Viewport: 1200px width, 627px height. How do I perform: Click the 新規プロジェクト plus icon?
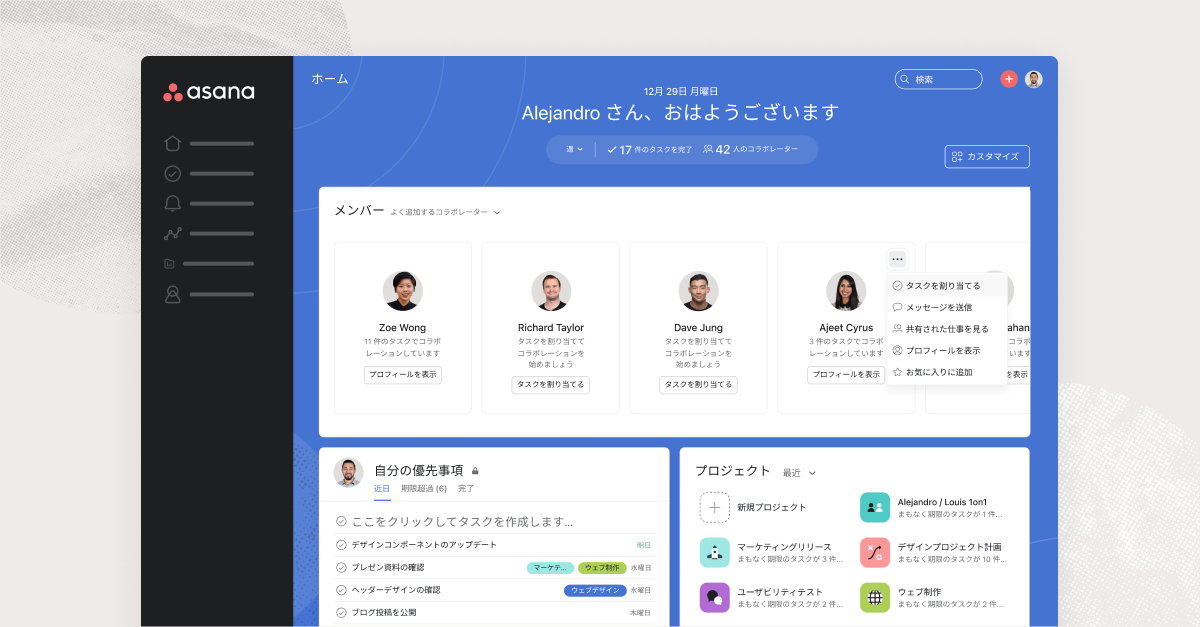714,507
